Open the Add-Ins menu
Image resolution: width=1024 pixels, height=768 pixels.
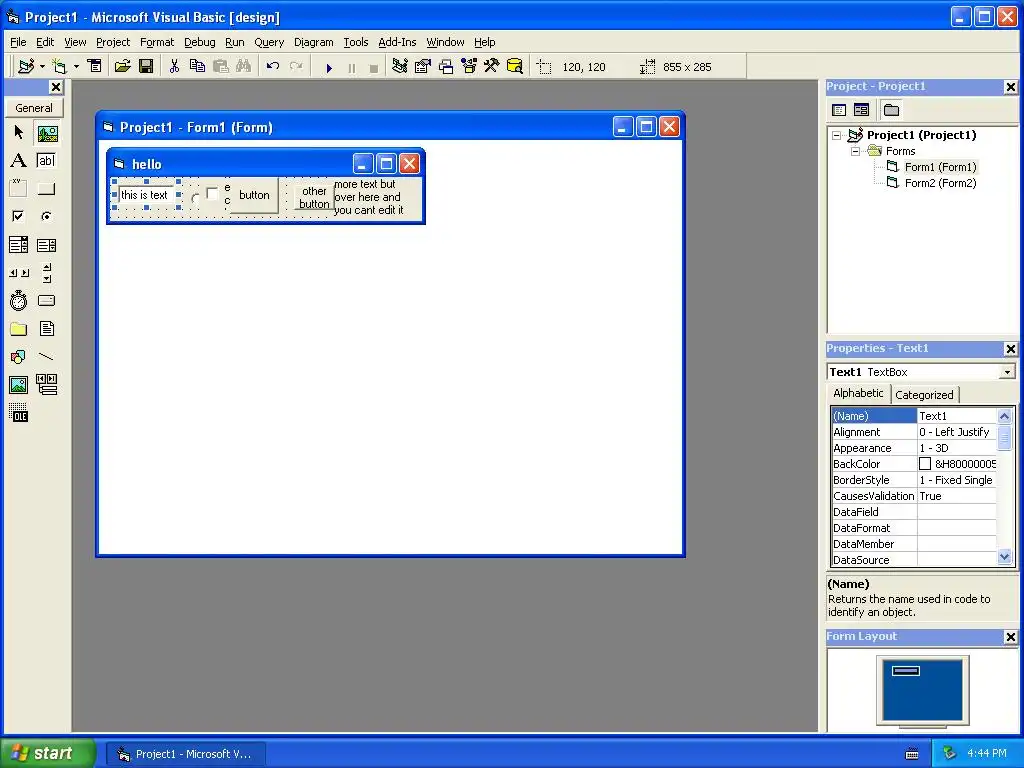pos(397,42)
